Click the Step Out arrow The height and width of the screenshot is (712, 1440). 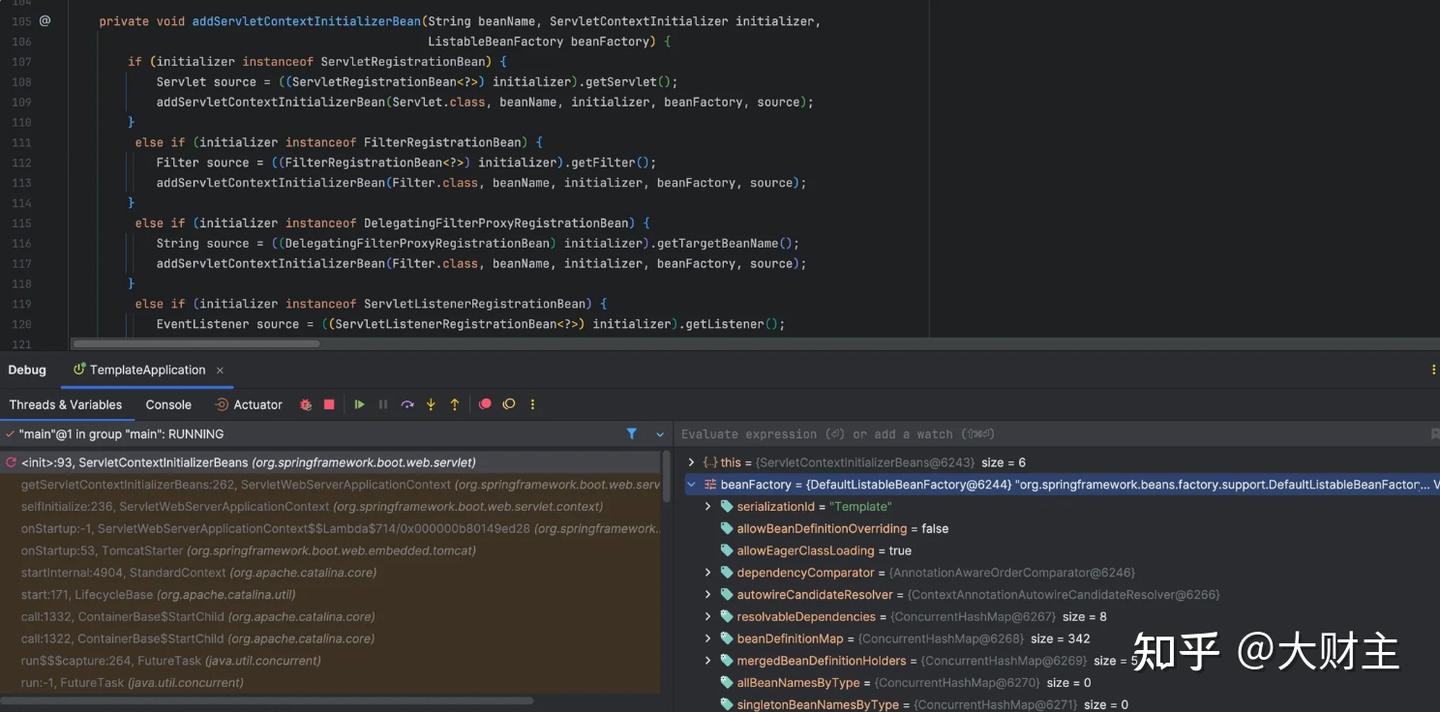[455, 405]
